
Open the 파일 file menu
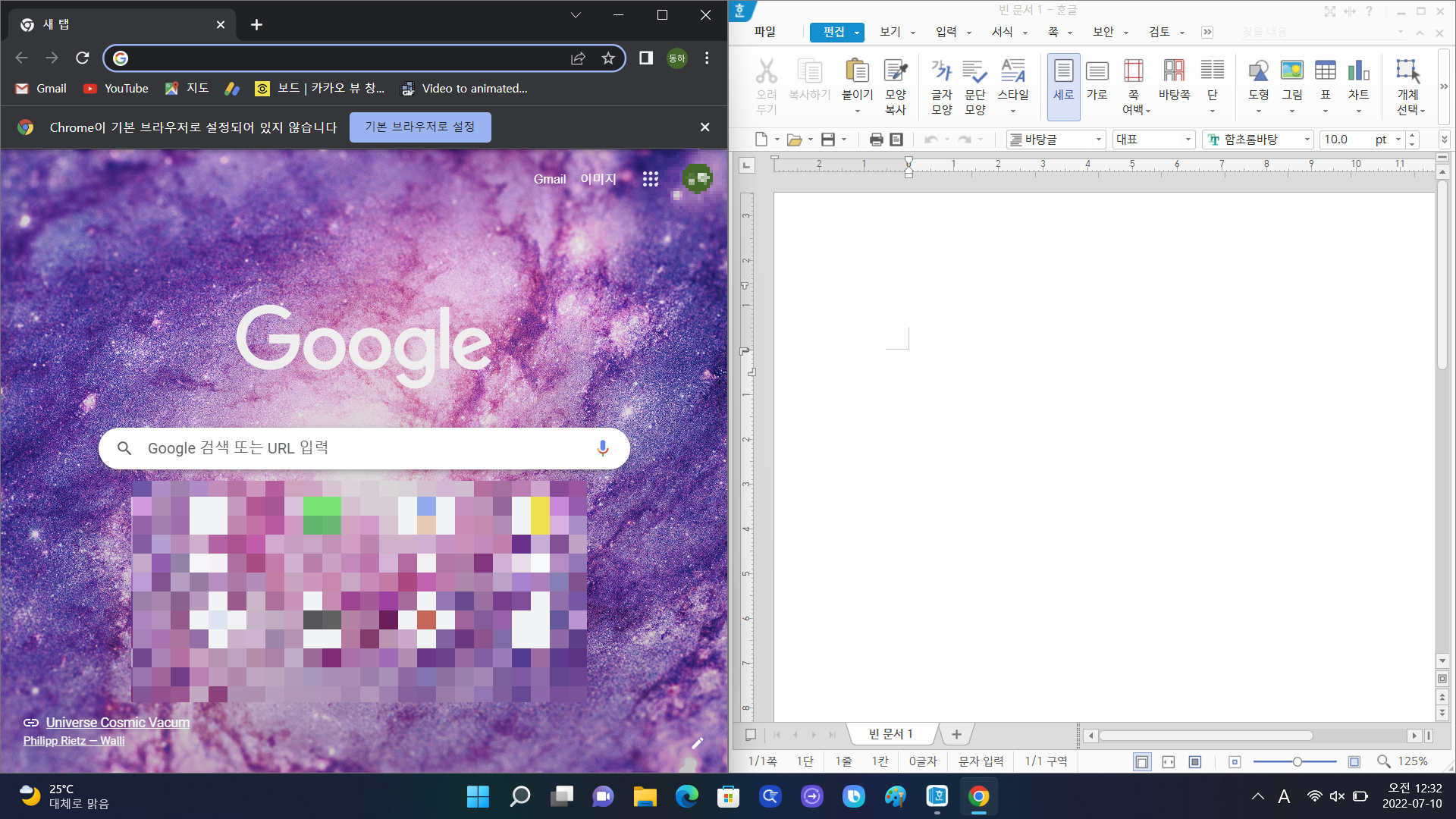764,32
